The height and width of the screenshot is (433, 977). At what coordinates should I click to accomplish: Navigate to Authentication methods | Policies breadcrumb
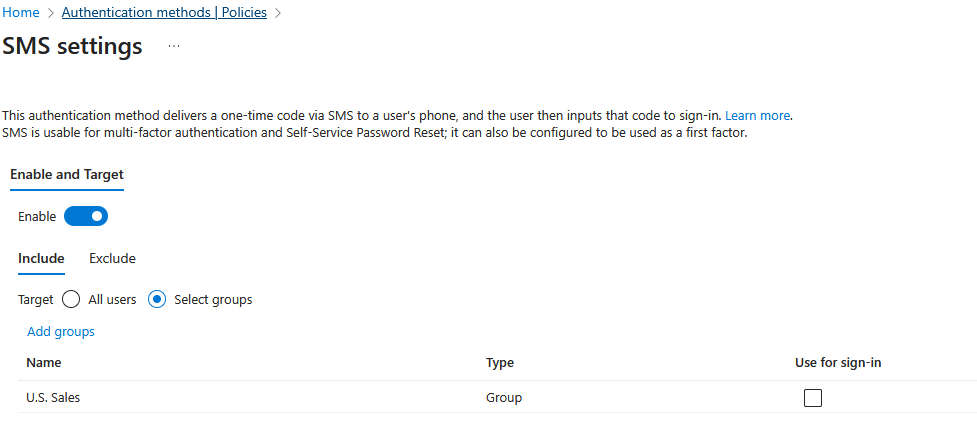click(165, 13)
